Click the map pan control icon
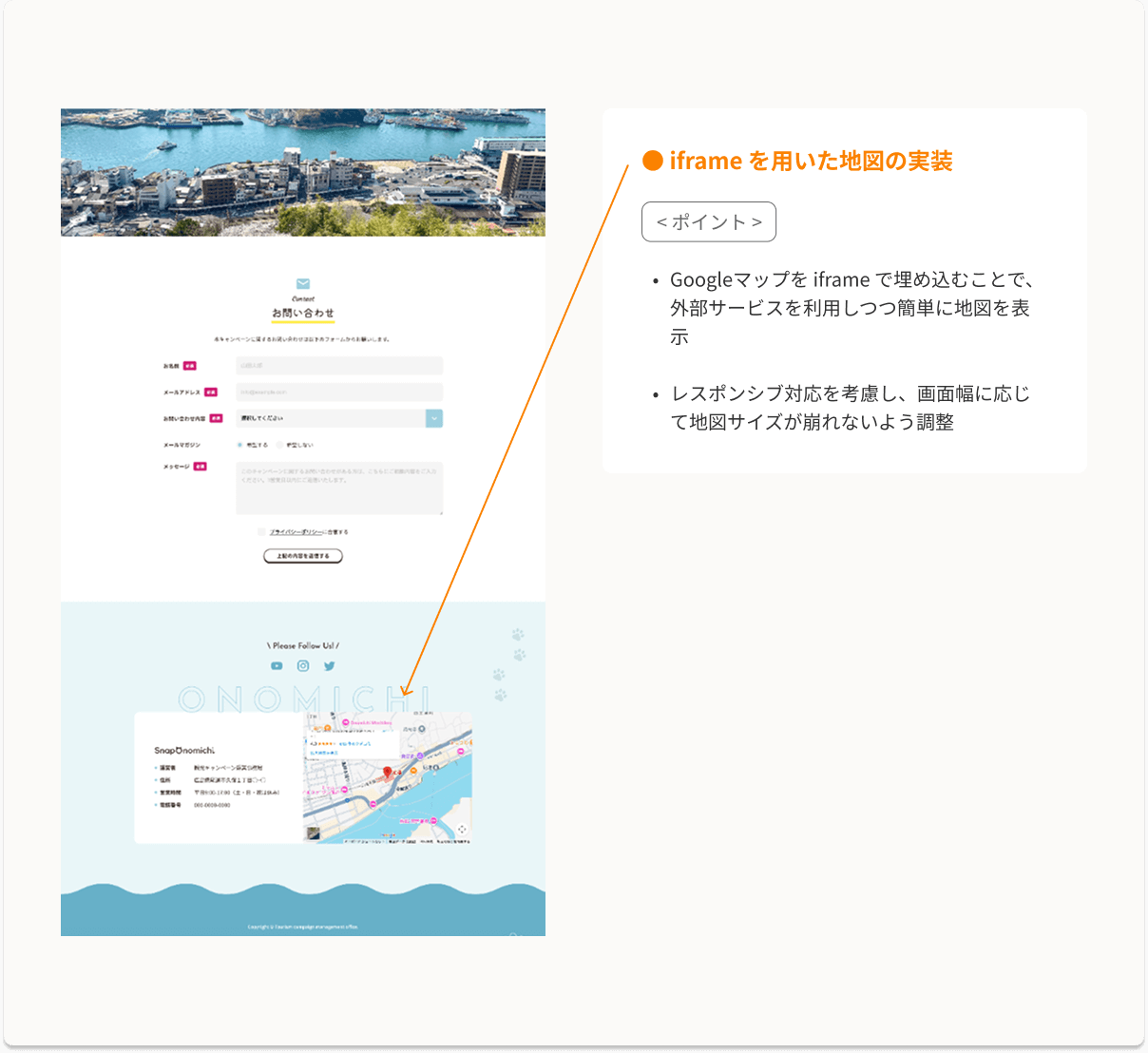Image resolution: width=1148 pixels, height=1053 pixels. point(462,830)
